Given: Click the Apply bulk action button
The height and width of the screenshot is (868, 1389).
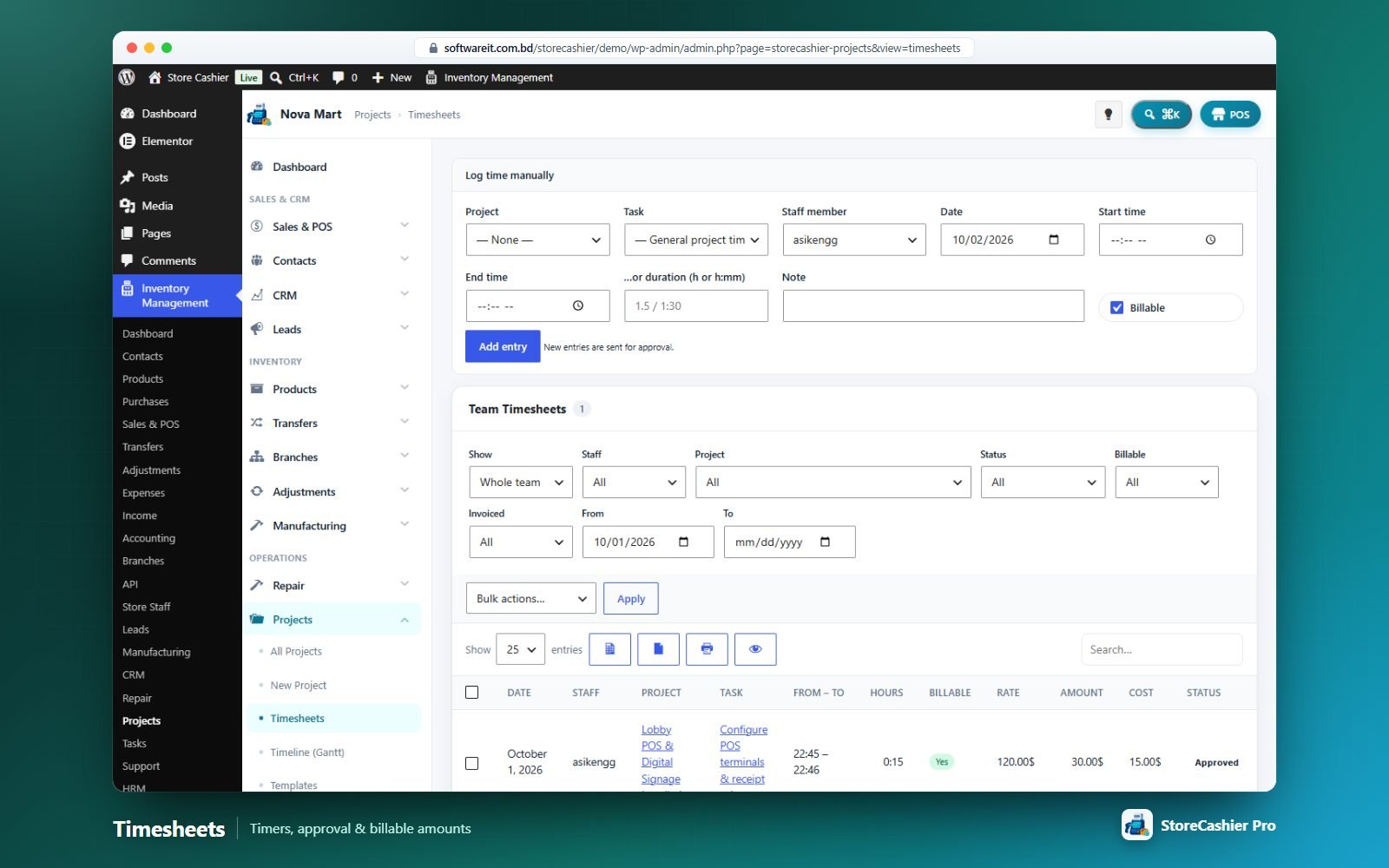Looking at the screenshot, I should 631,599.
